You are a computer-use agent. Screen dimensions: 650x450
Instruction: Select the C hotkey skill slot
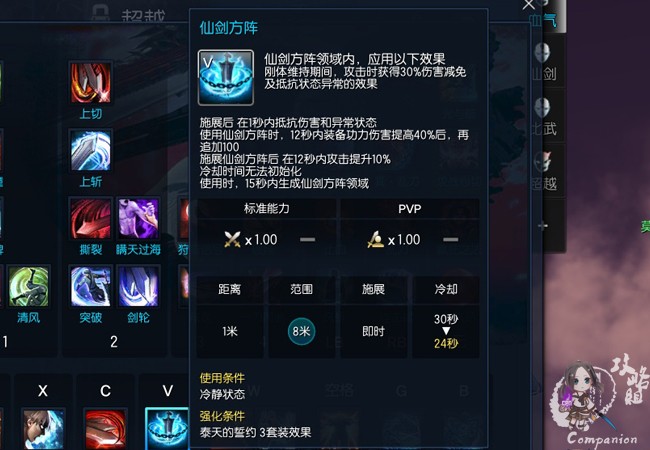105,429
